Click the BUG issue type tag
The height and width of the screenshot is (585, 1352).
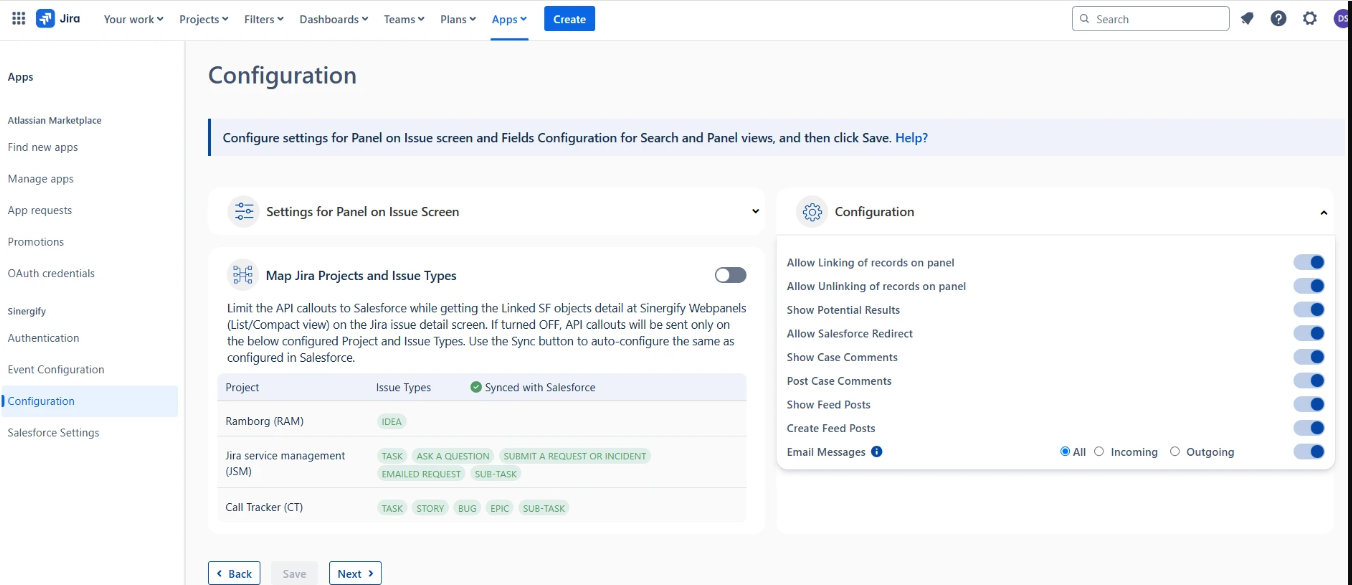467,508
